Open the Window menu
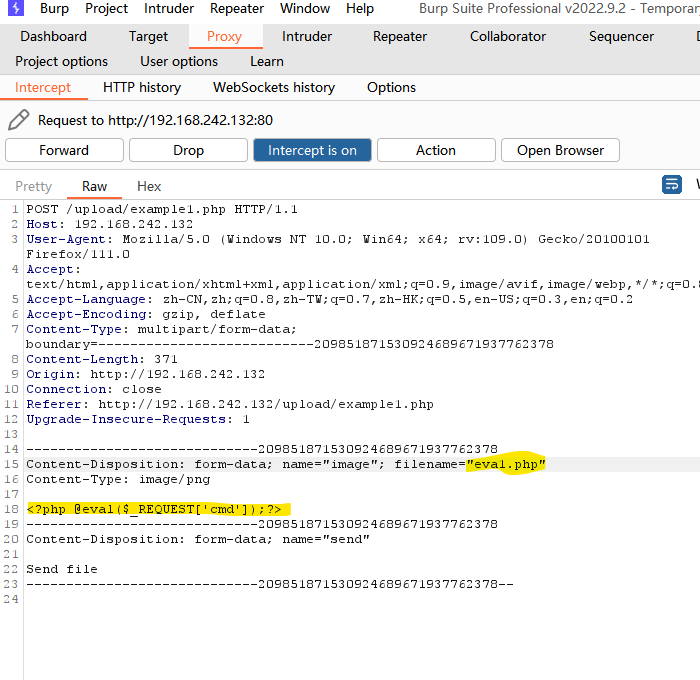Viewport: 700px width, 680px height. click(305, 8)
